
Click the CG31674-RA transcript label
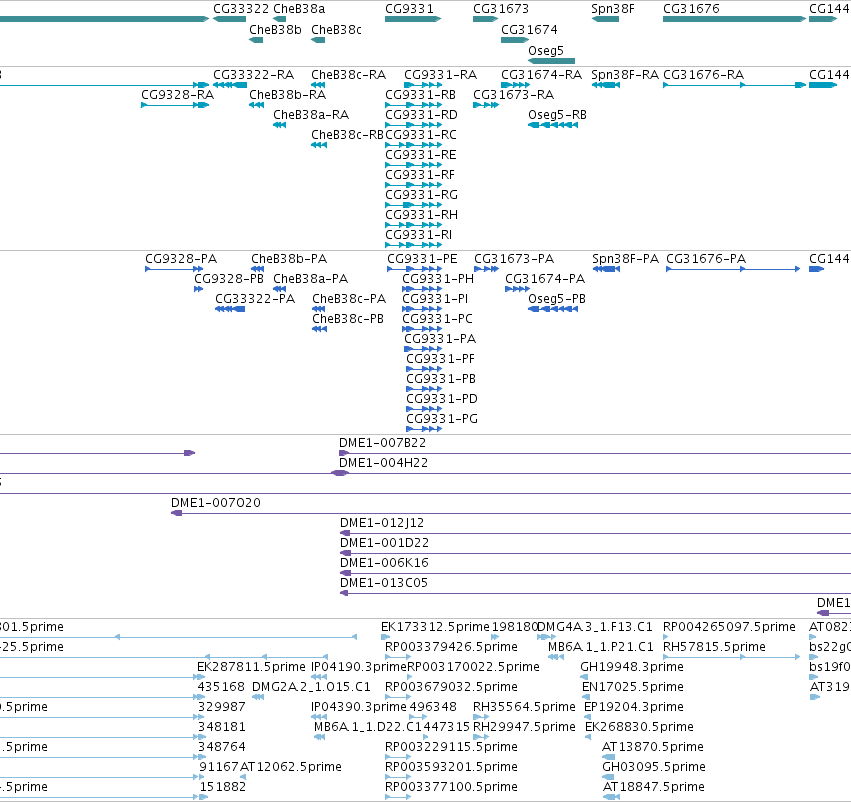tap(541, 75)
